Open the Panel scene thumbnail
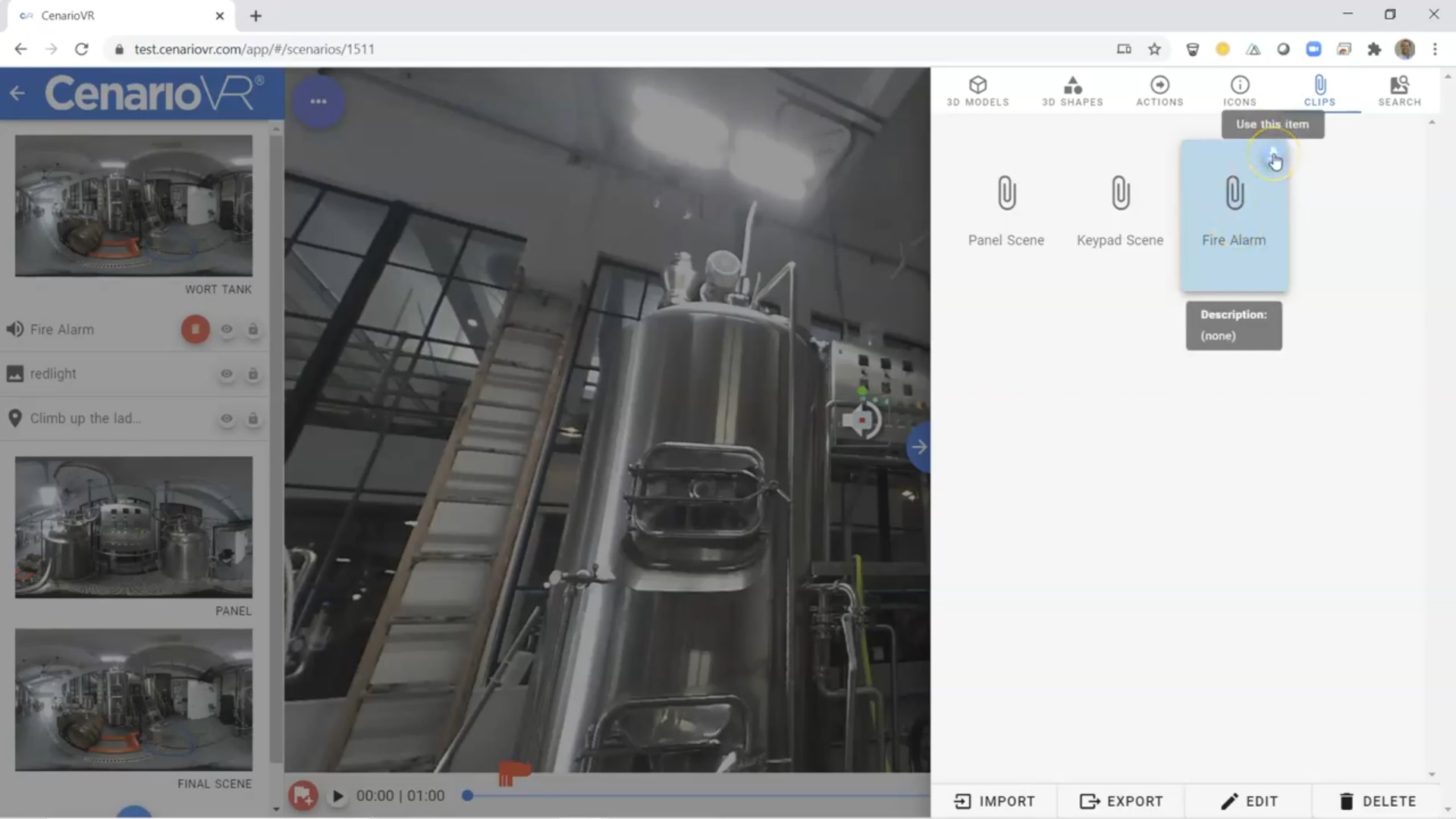The image size is (1456, 819). 133,527
